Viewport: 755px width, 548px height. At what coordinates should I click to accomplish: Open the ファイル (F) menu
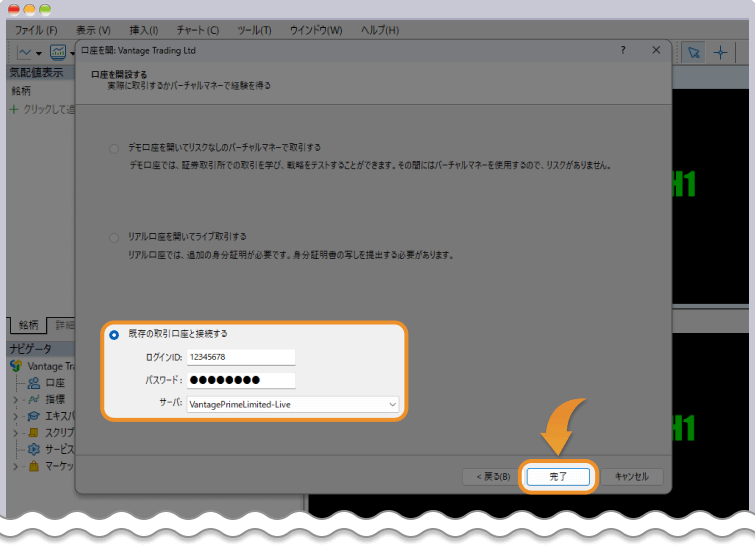click(36, 30)
